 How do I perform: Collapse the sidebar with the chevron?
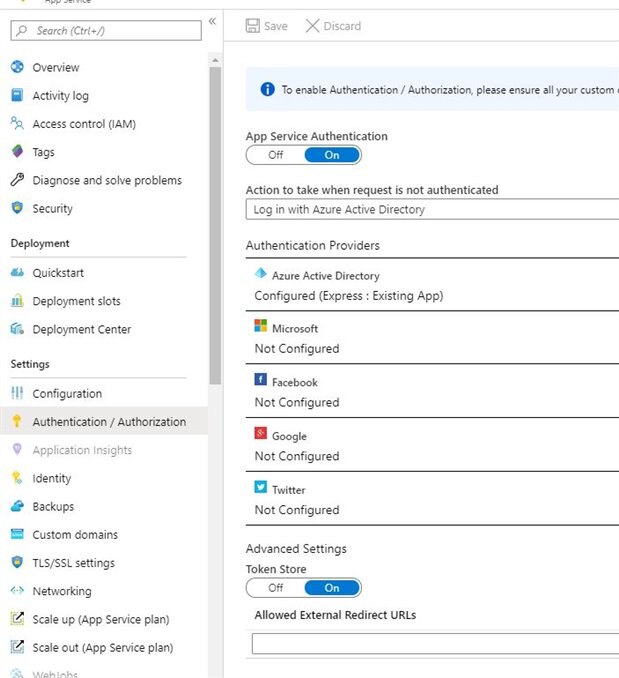tap(212, 21)
